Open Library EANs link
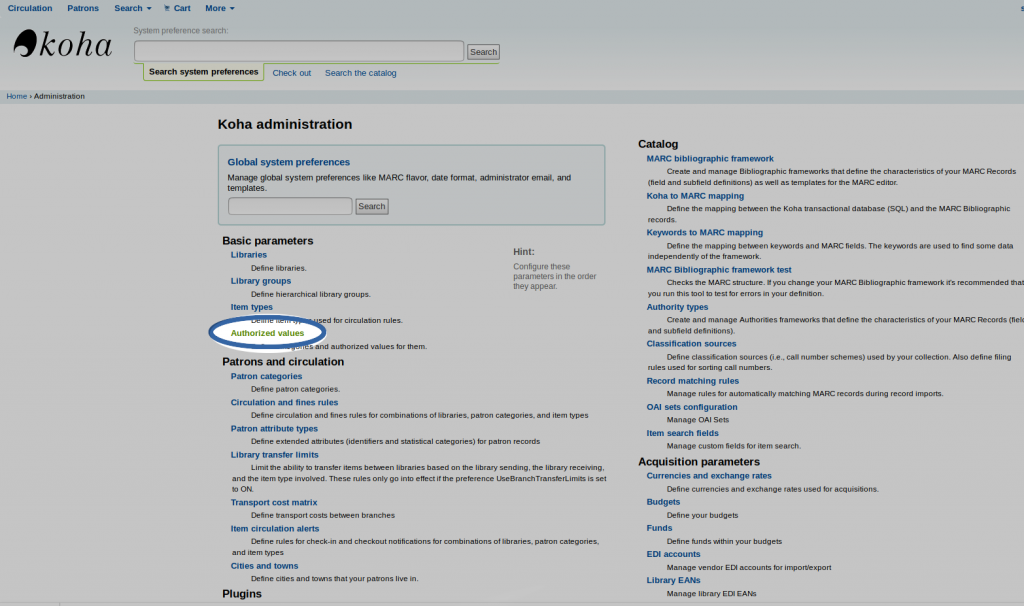 click(673, 581)
